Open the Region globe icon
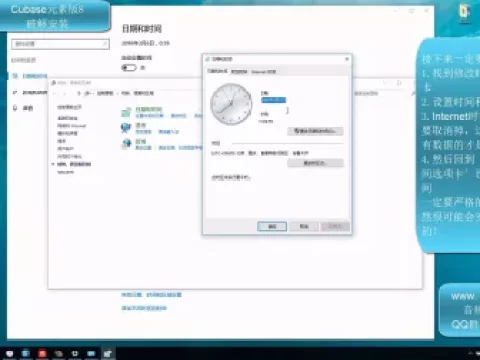Screen dimensions: 480x360 (x=126, y=144)
